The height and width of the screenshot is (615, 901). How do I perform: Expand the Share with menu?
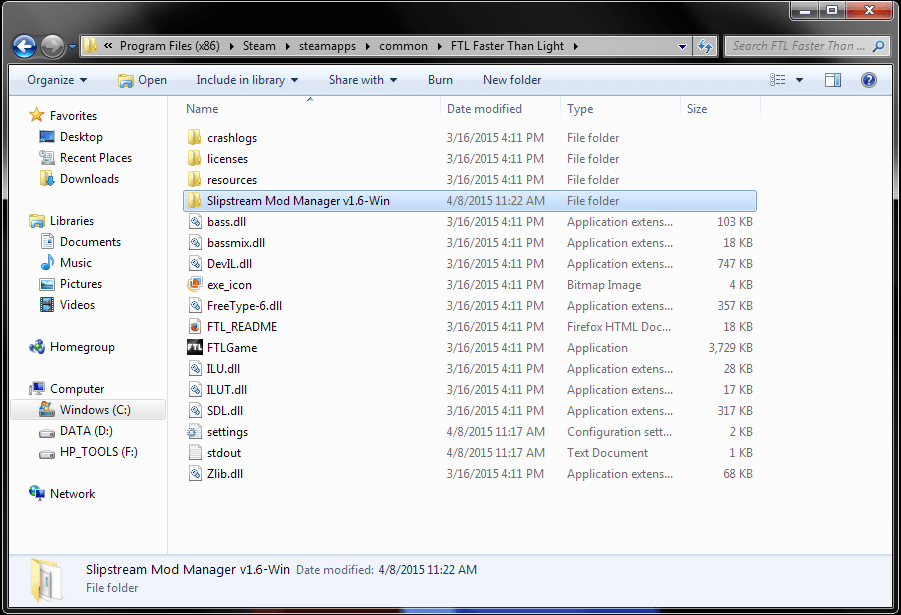[x=363, y=80]
